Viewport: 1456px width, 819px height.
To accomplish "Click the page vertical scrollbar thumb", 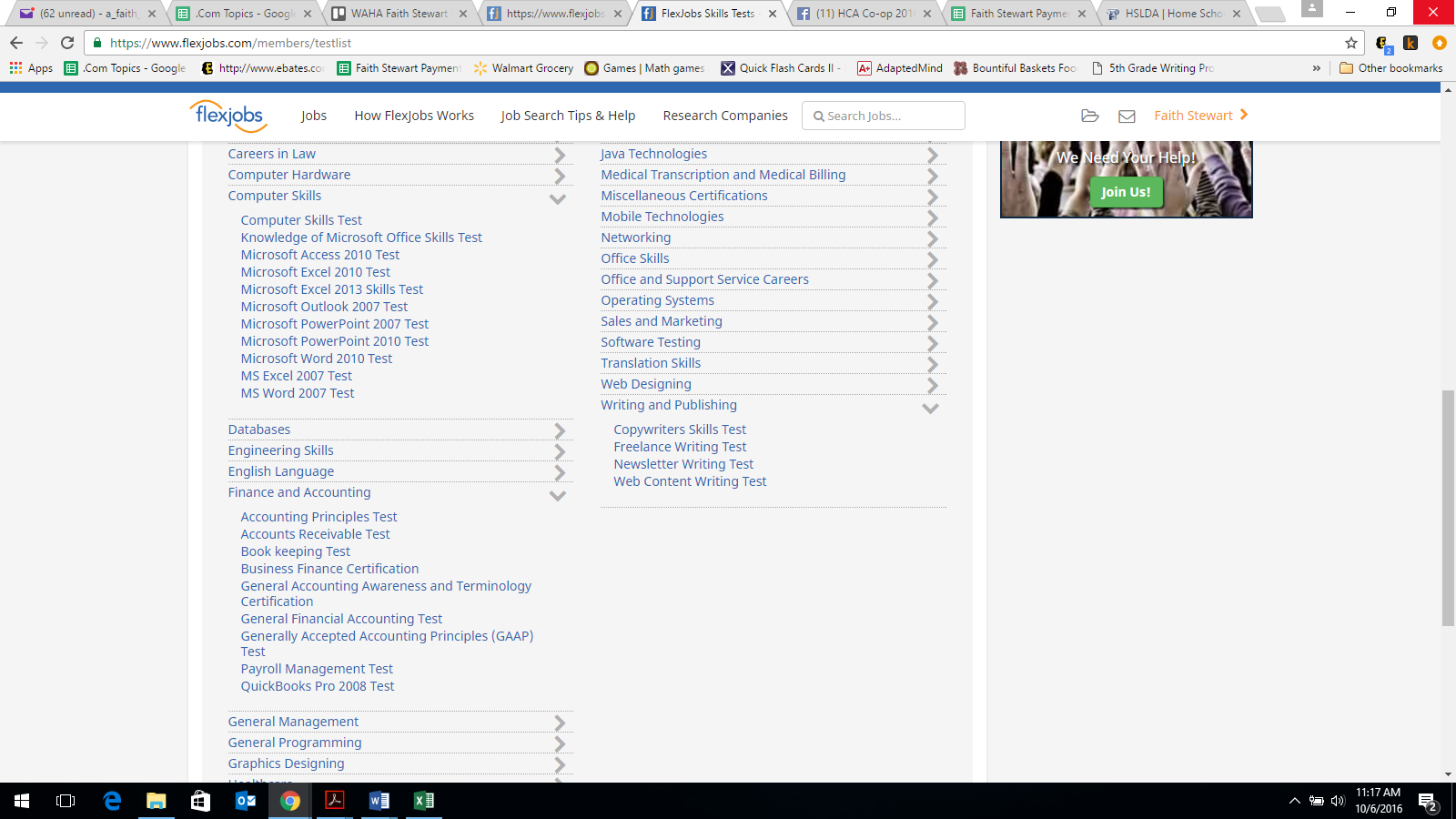I will tap(1448, 508).
